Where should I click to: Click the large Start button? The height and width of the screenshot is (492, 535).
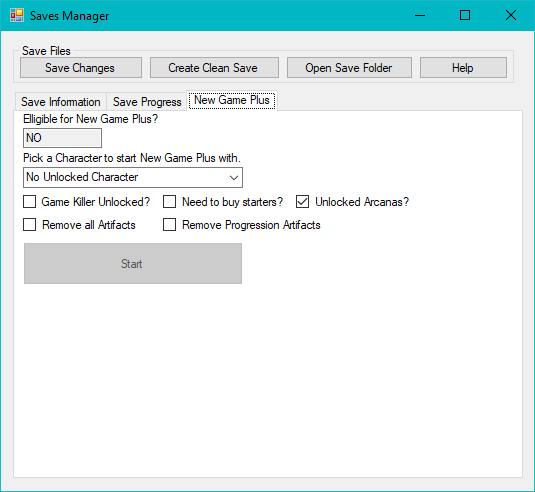(x=133, y=263)
